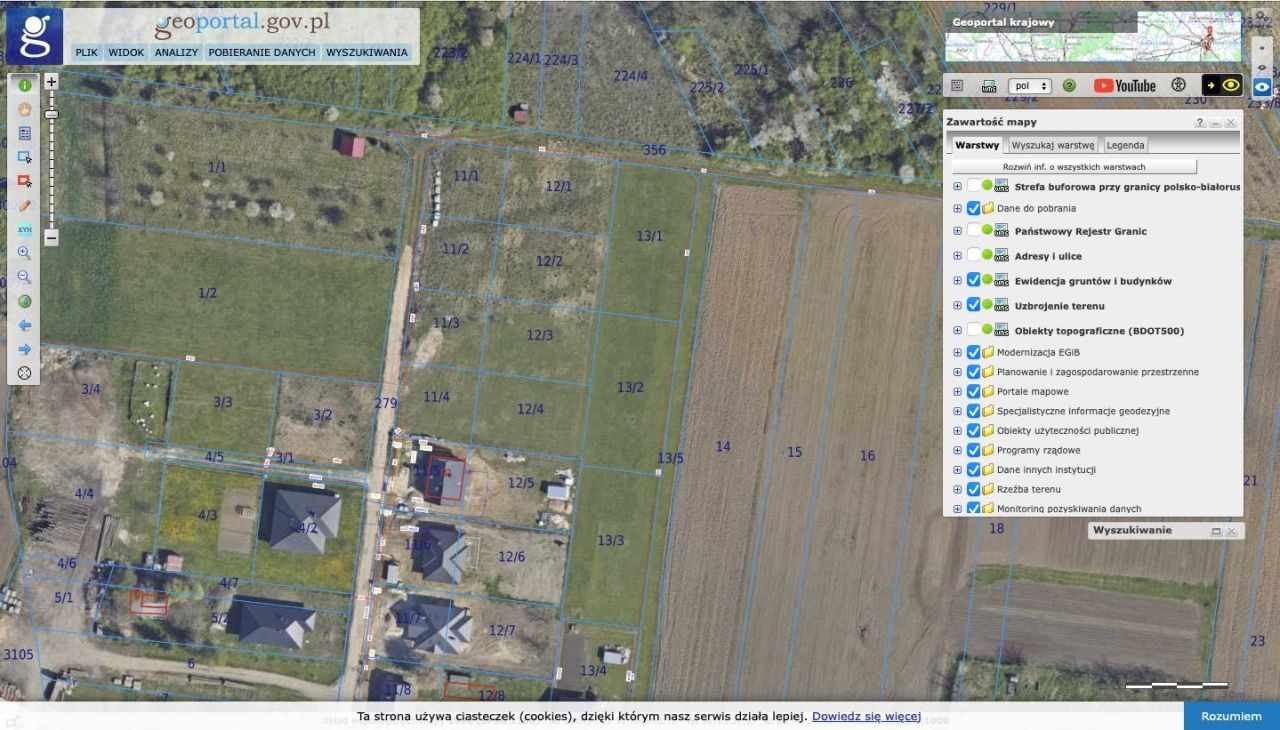Image resolution: width=1280 pixels, height=730 pixels.
Task: Open the 'pol' language dropdown
Action: tap(1030, 86)
